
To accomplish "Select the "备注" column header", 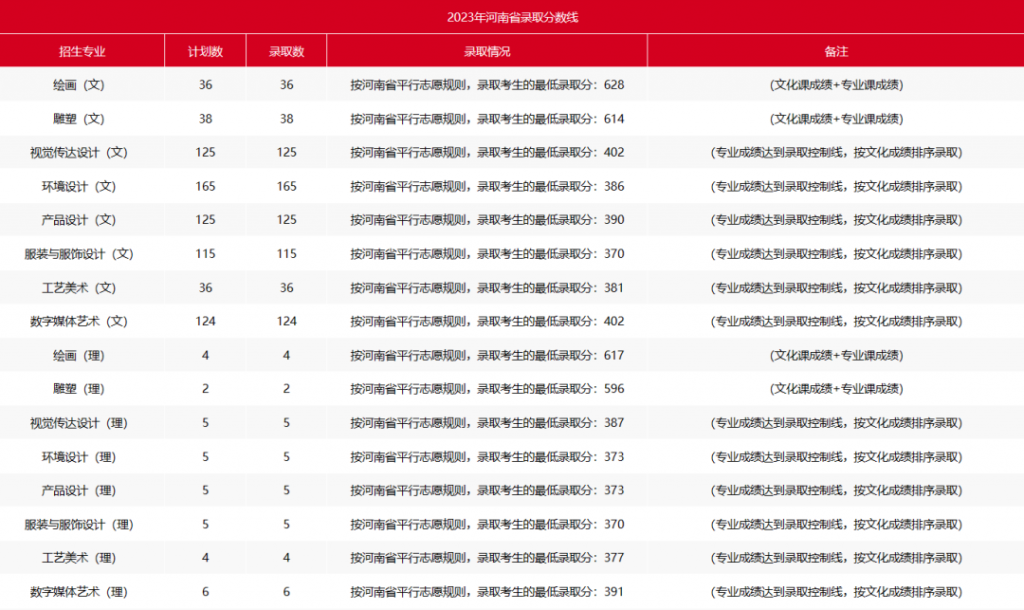I will pyautogui.click(x=836, y=52).
